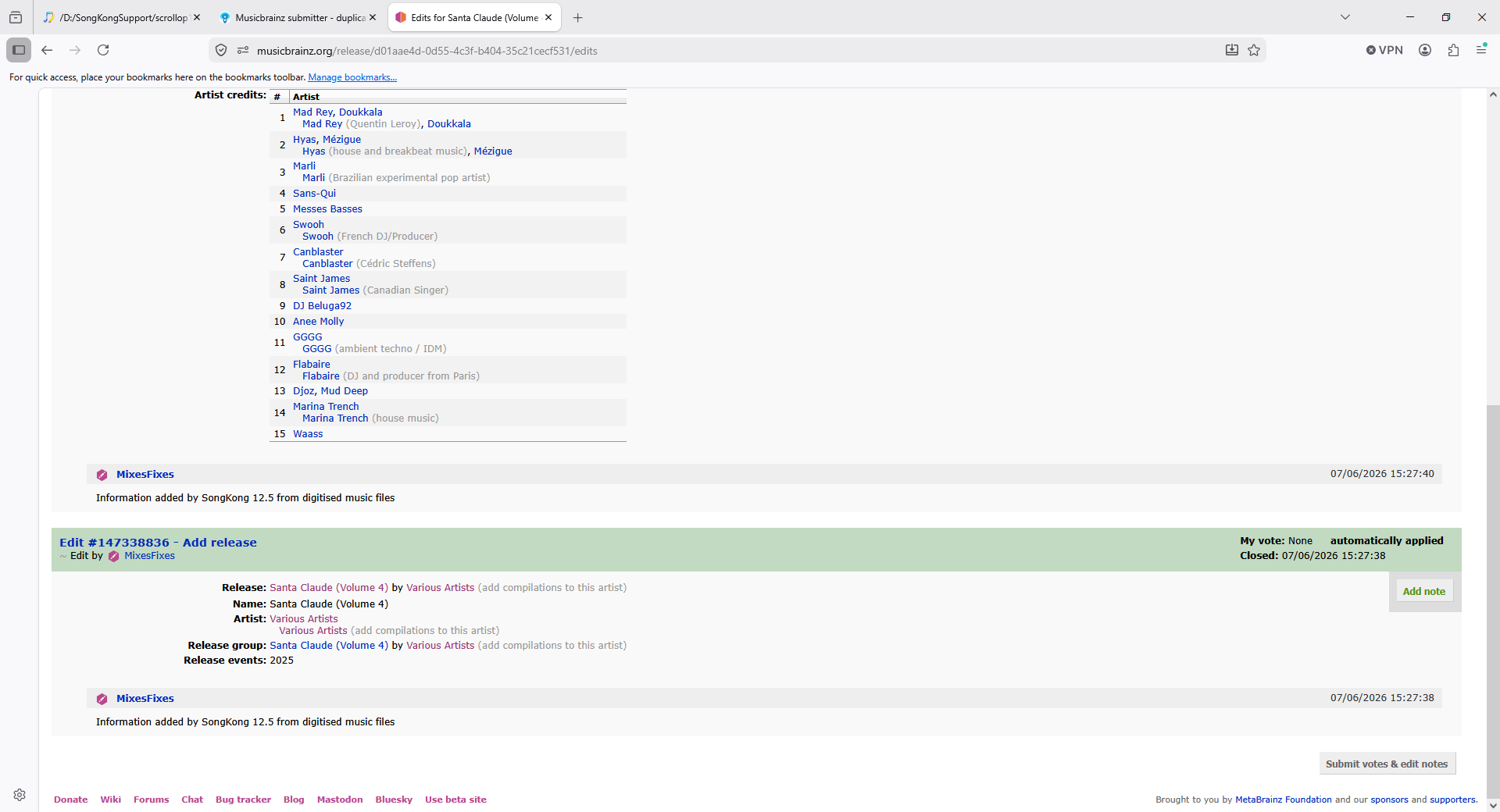Open the Mézigue artist link

[x=493, y=151]
